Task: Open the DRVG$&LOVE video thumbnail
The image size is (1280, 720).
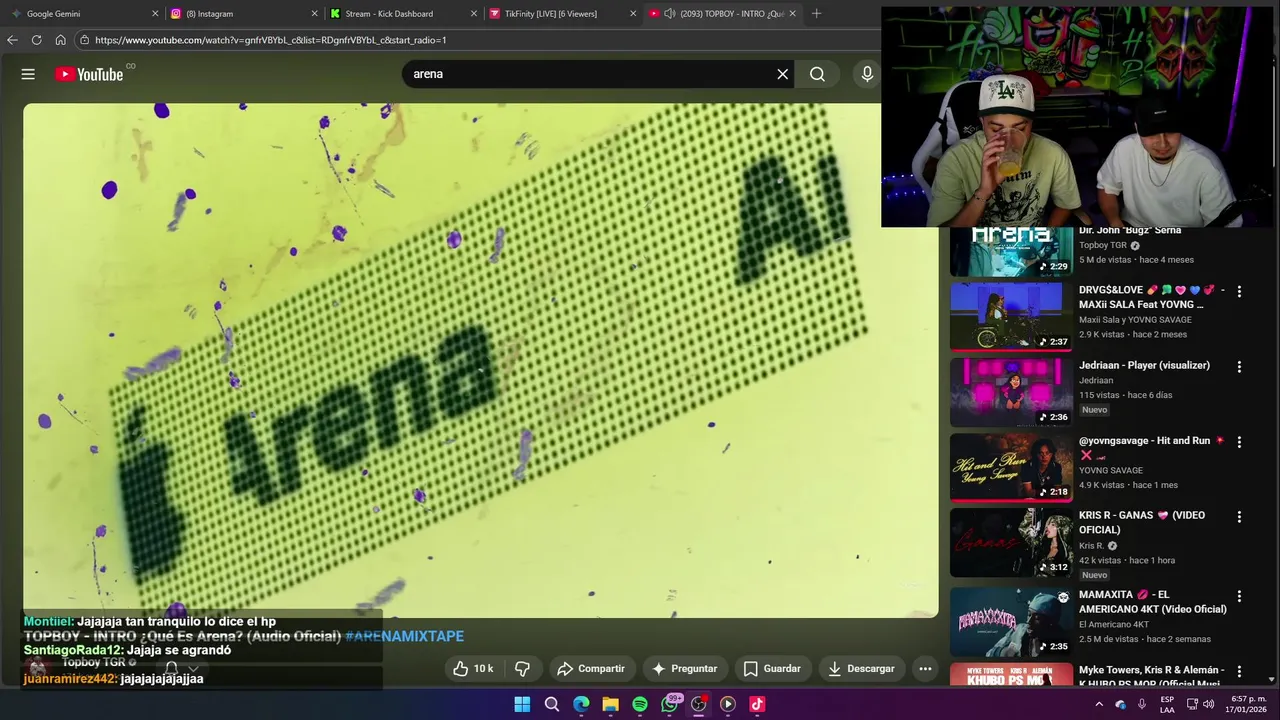Action: click(x=1011, y=317)
